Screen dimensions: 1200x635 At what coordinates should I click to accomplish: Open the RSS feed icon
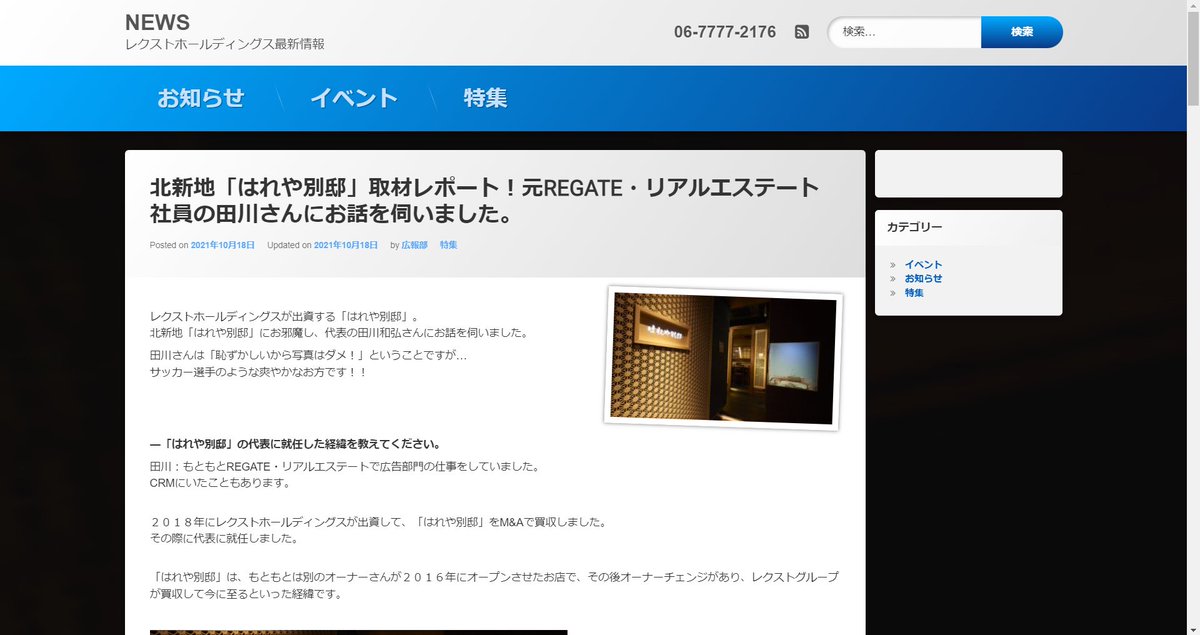click(x=802, y=32)
